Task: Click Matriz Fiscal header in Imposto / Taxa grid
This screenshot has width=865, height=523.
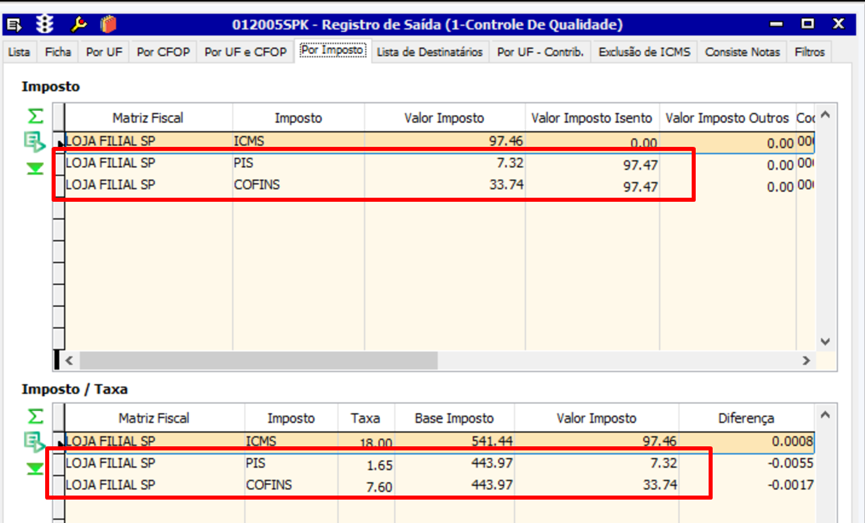Action: coord(154,418)
